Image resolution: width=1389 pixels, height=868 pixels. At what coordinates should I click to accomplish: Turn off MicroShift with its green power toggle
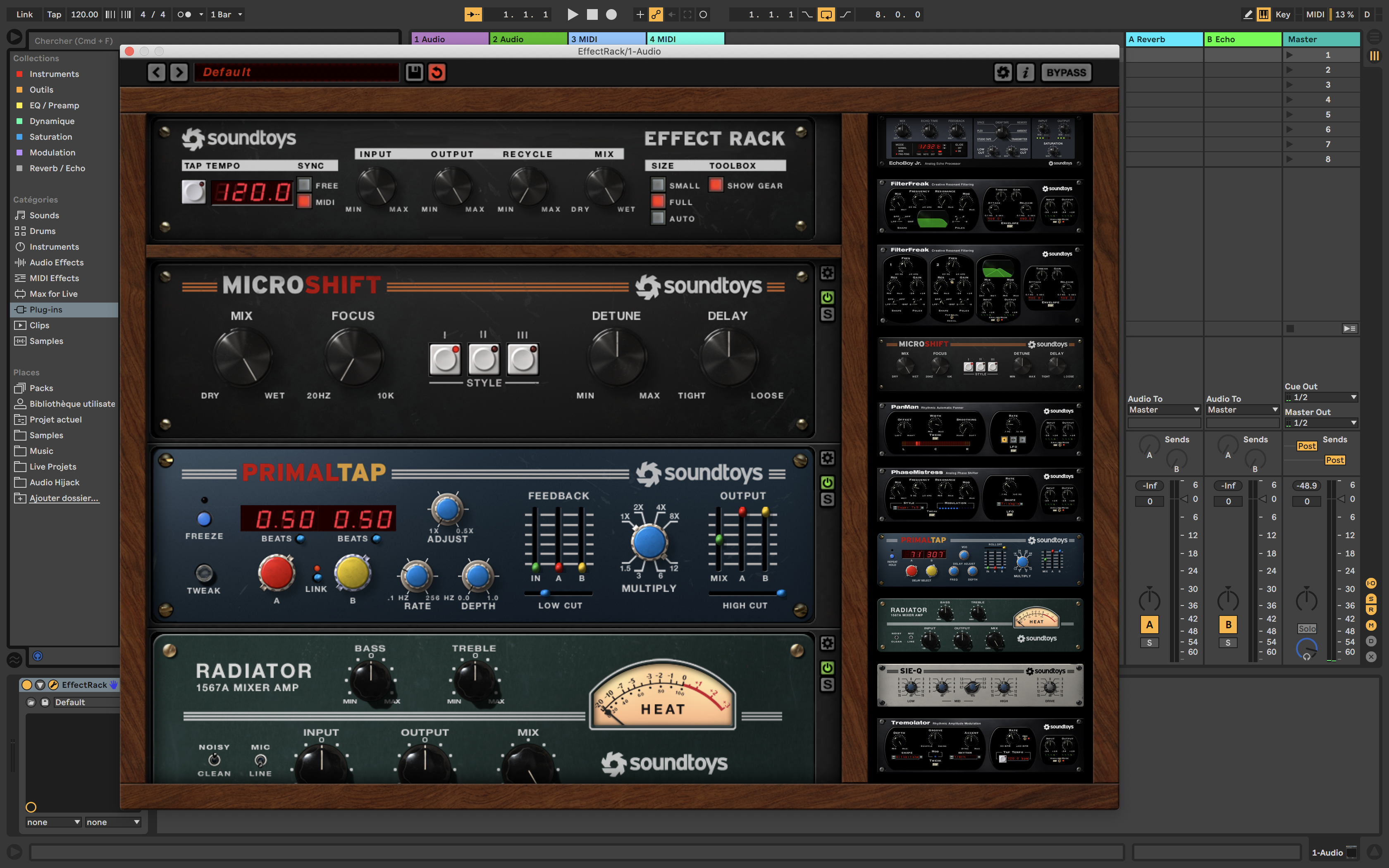pos(827,297)
